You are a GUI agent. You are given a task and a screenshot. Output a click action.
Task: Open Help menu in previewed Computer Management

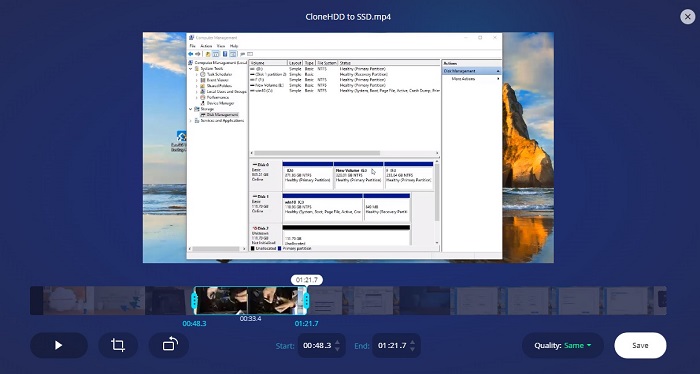click(x=234, y=46)
